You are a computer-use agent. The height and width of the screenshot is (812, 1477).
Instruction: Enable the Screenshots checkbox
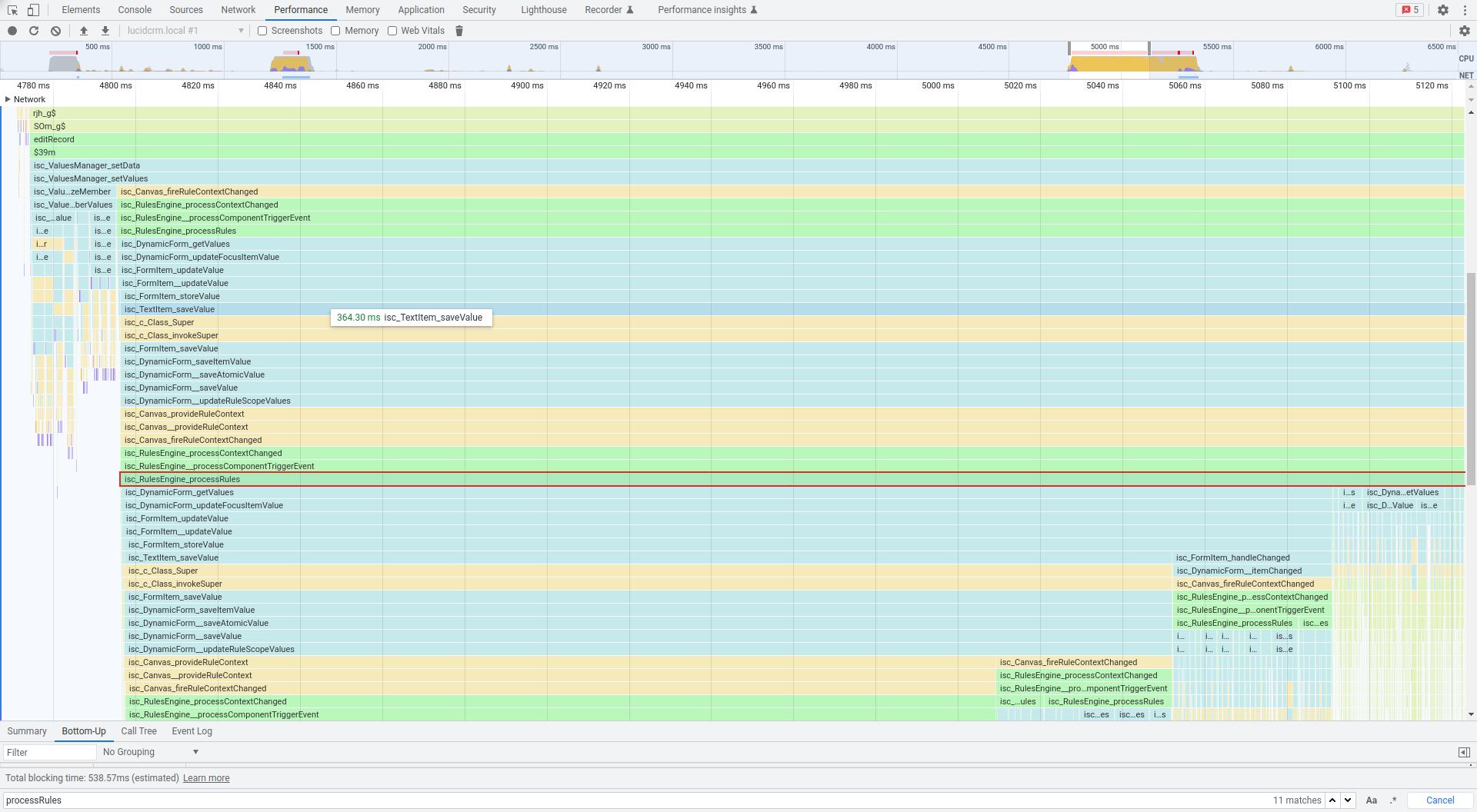[262, 31]
